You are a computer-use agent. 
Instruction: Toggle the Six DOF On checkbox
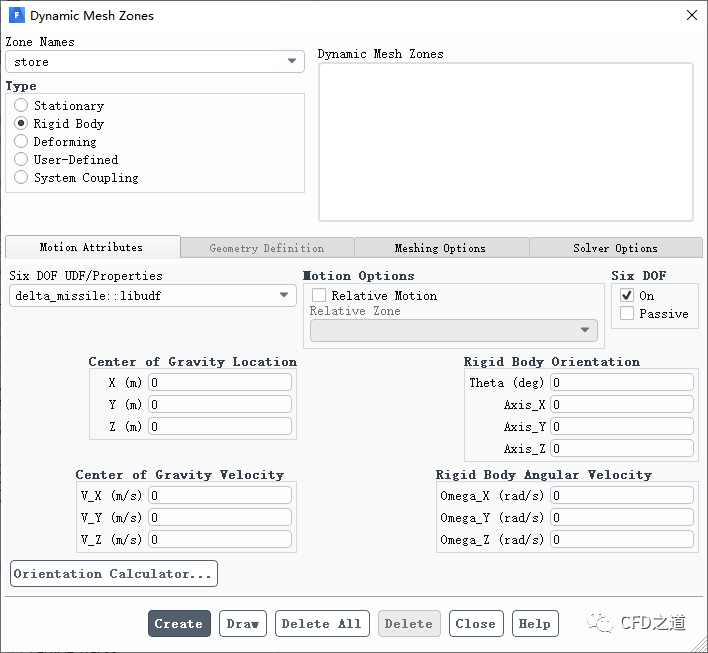tap(627, 296)
